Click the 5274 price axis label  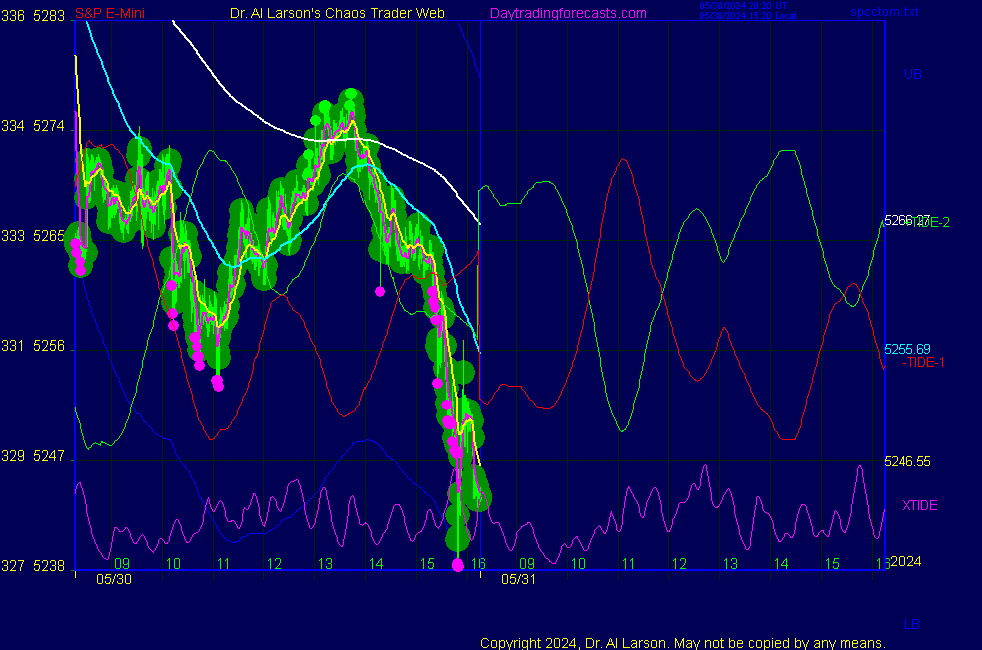click(x=49, y=126)
